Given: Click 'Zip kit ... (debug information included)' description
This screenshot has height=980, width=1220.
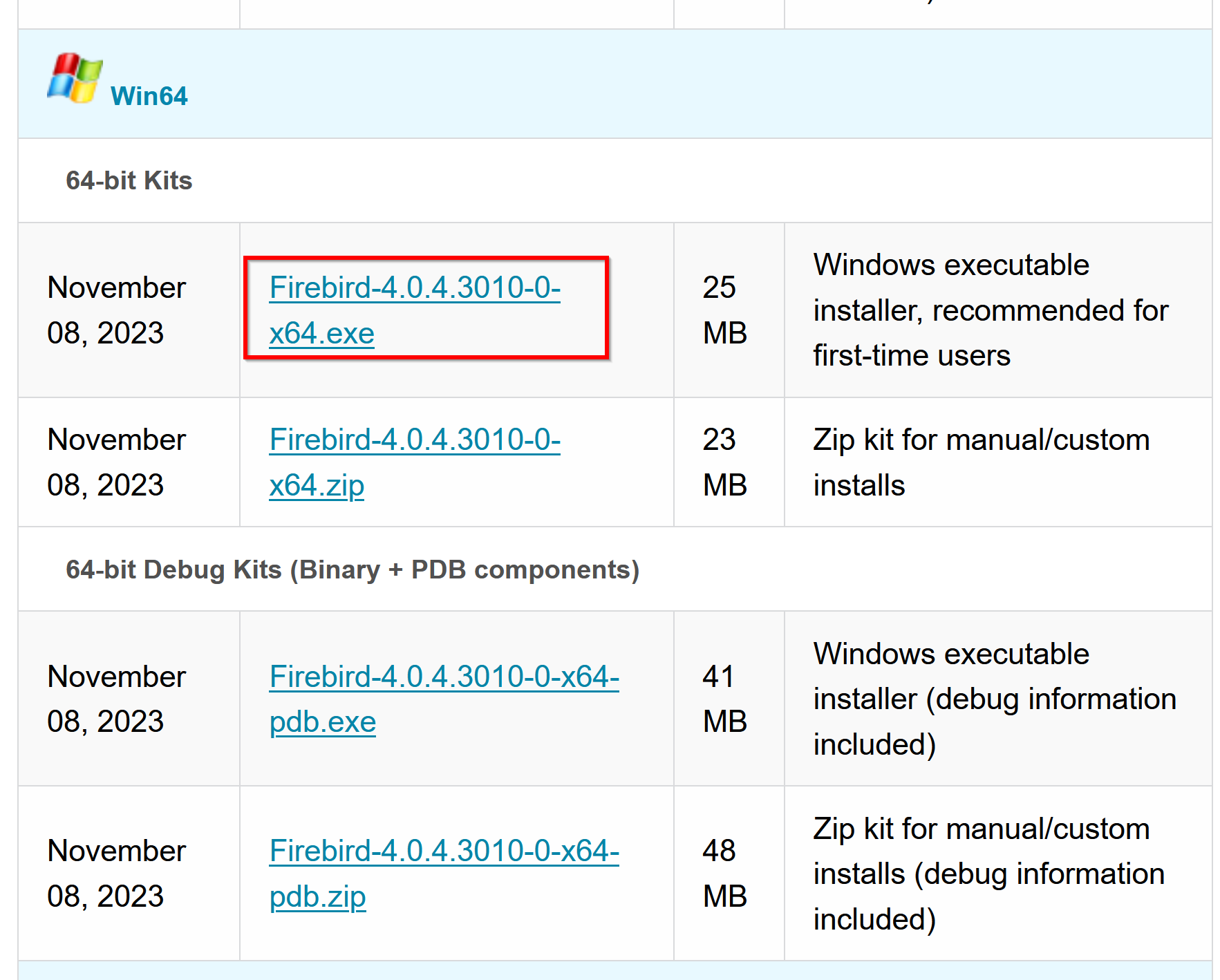Looking at the screenshot, I should [989, 874].
